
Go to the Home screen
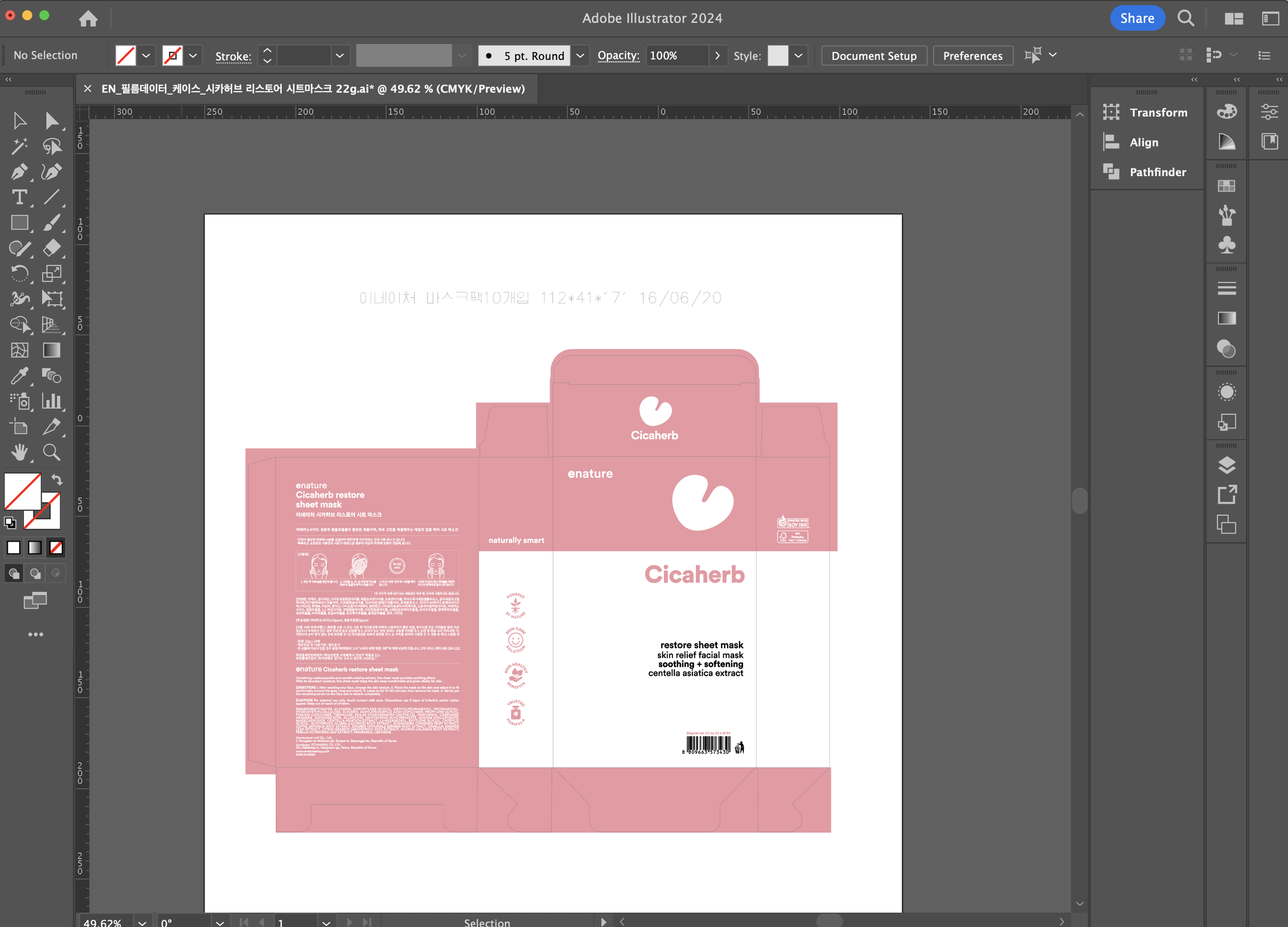[88, 18]
